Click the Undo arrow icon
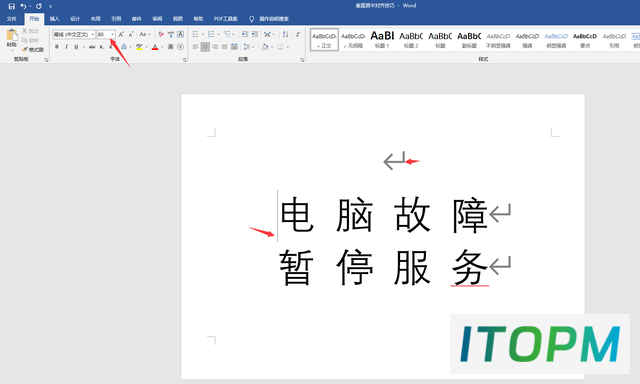 23,6
